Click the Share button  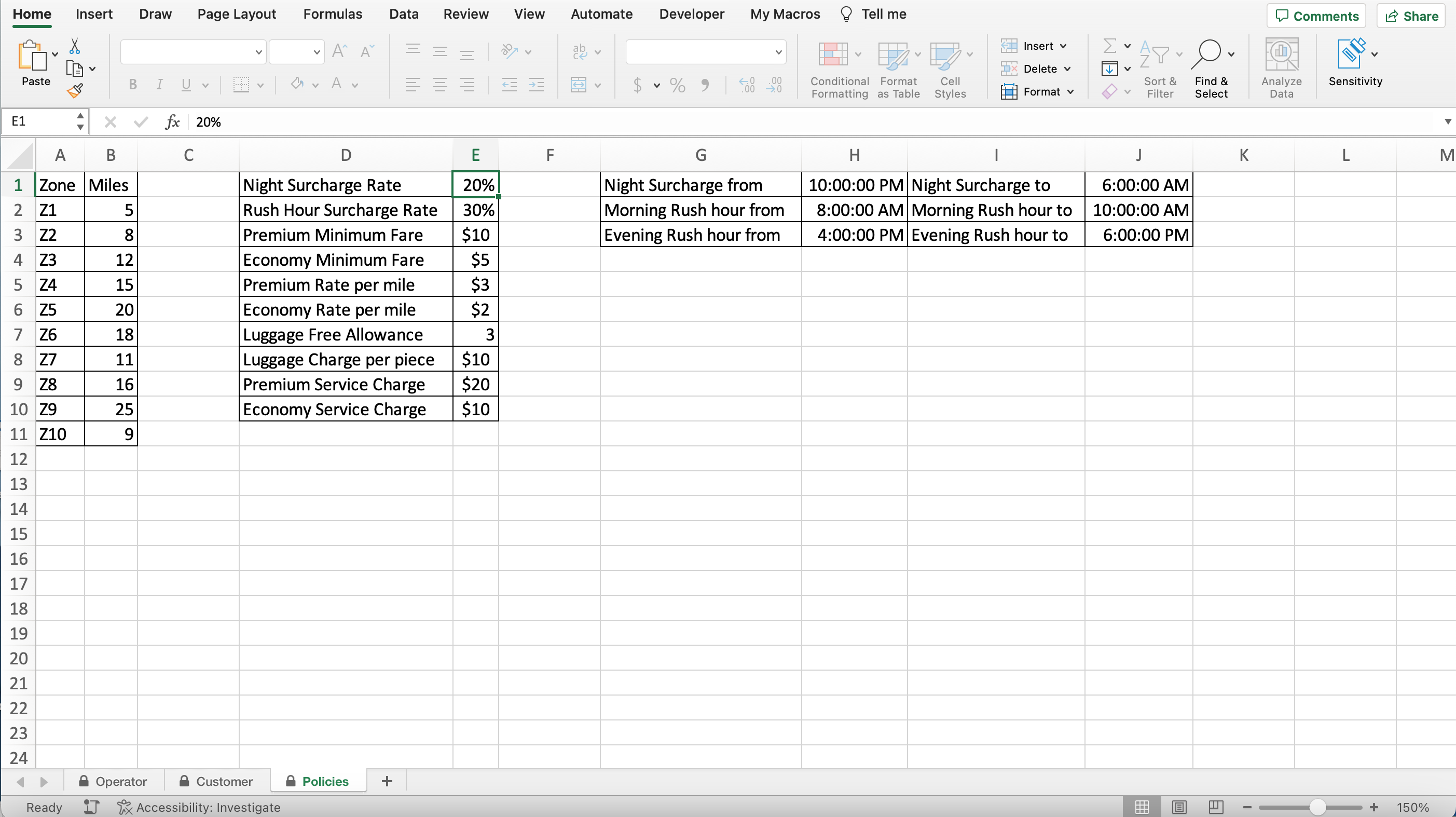click(1411, 15)
